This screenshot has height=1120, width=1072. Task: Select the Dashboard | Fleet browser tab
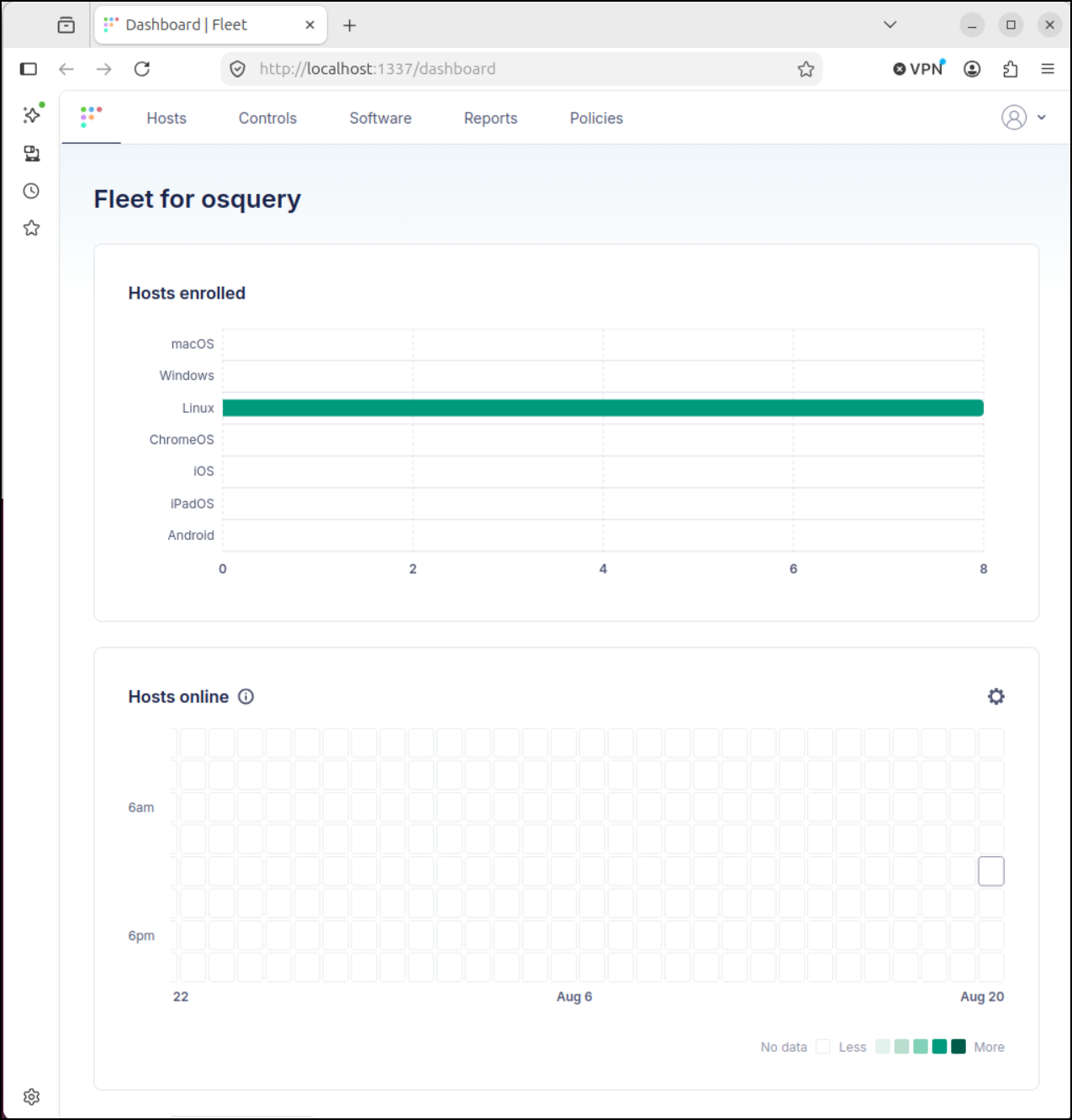coord(210,25)
